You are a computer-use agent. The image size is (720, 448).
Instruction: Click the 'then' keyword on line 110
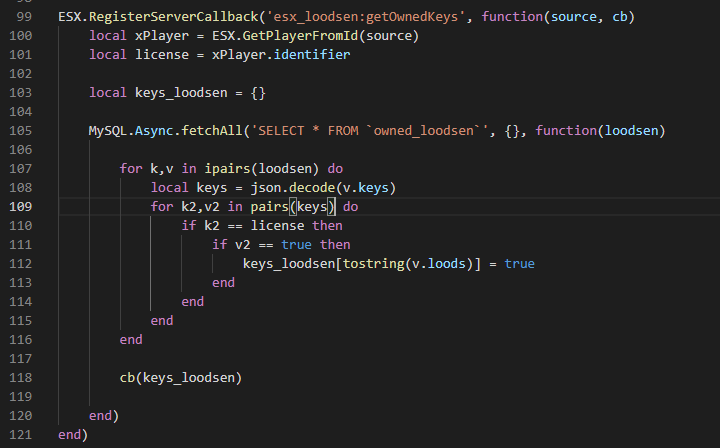[x=327, y=226]
